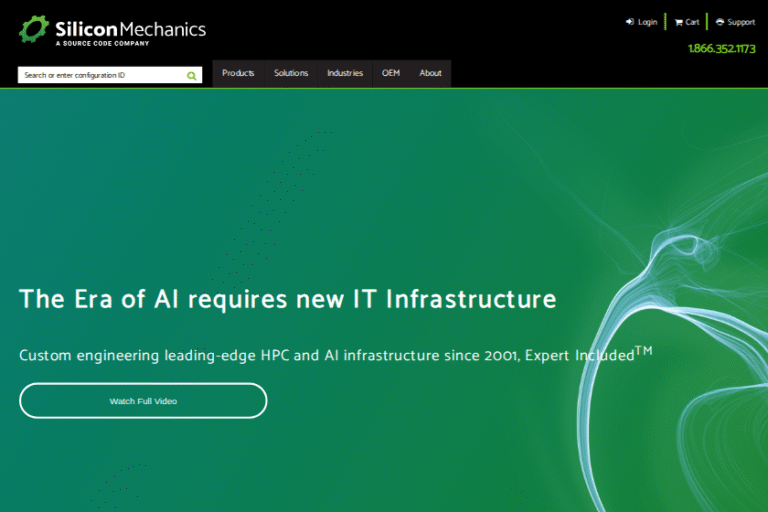
Task: Open the Industries menu
Action: click(x=345, y=73)
